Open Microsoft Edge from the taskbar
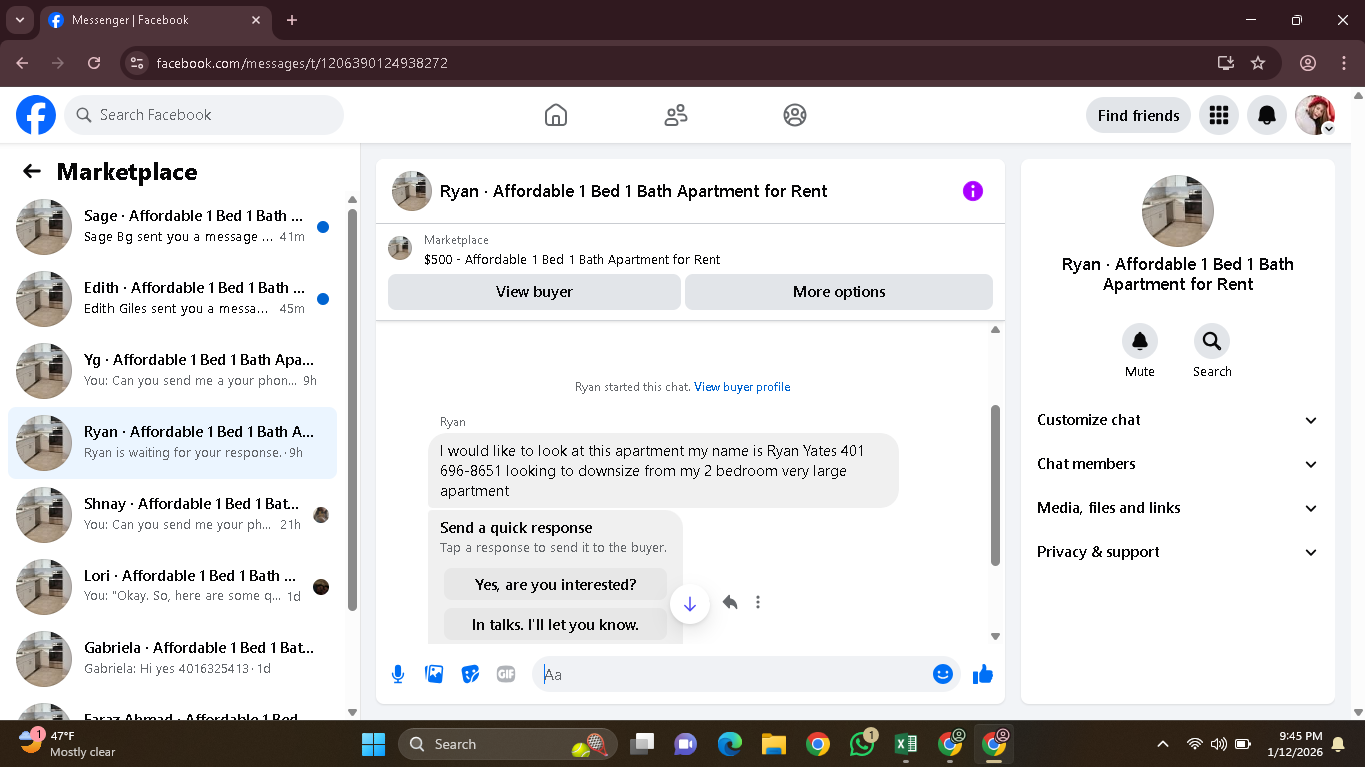1365x767 pixels. click(729, 744)
